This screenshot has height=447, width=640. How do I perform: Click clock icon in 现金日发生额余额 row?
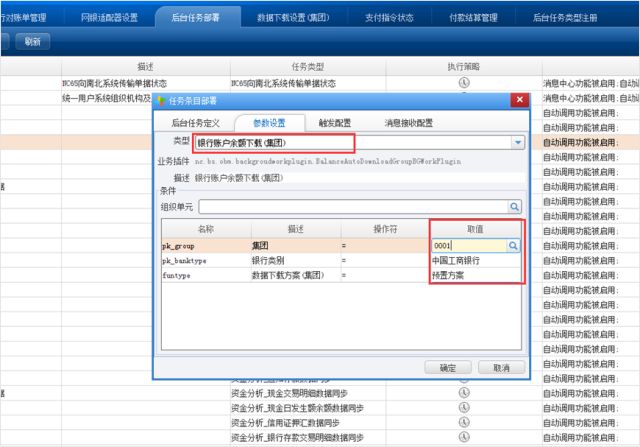(x=464, y=407)
